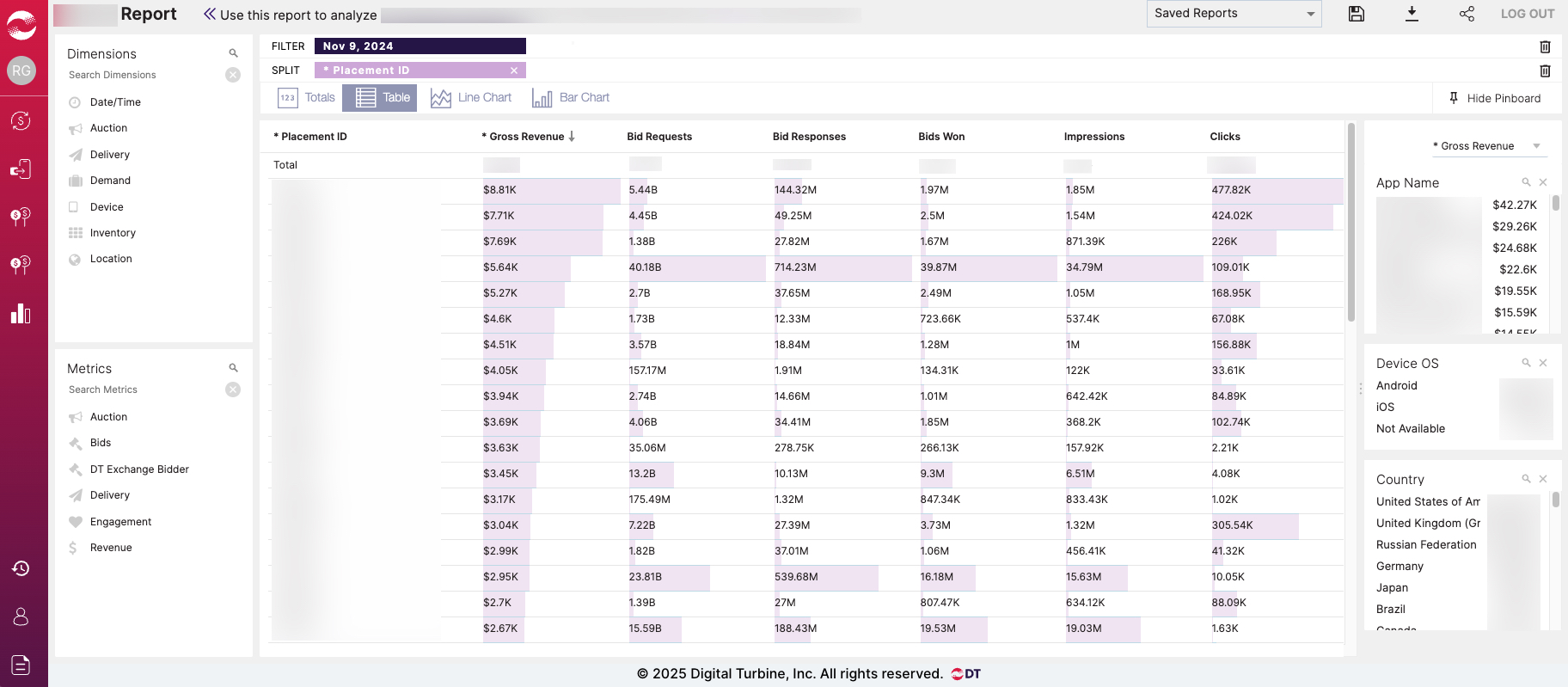Remove the Placement ID split chip

514,71
